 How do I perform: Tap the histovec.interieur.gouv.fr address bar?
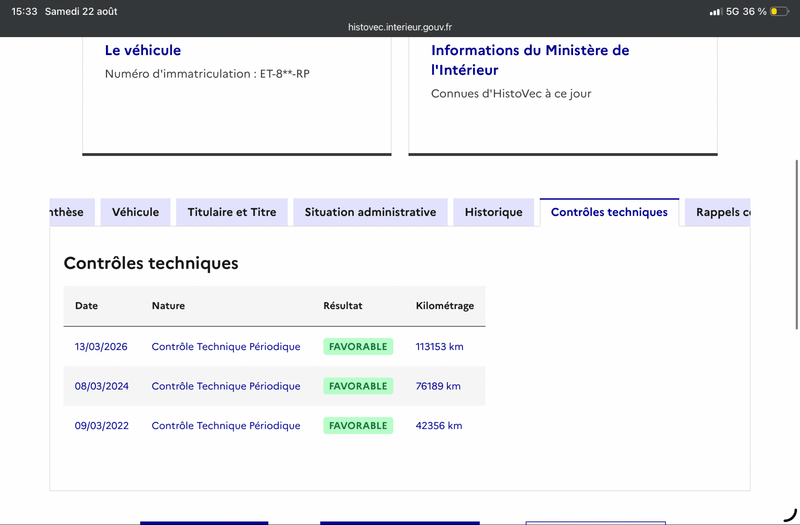point(400,27)
